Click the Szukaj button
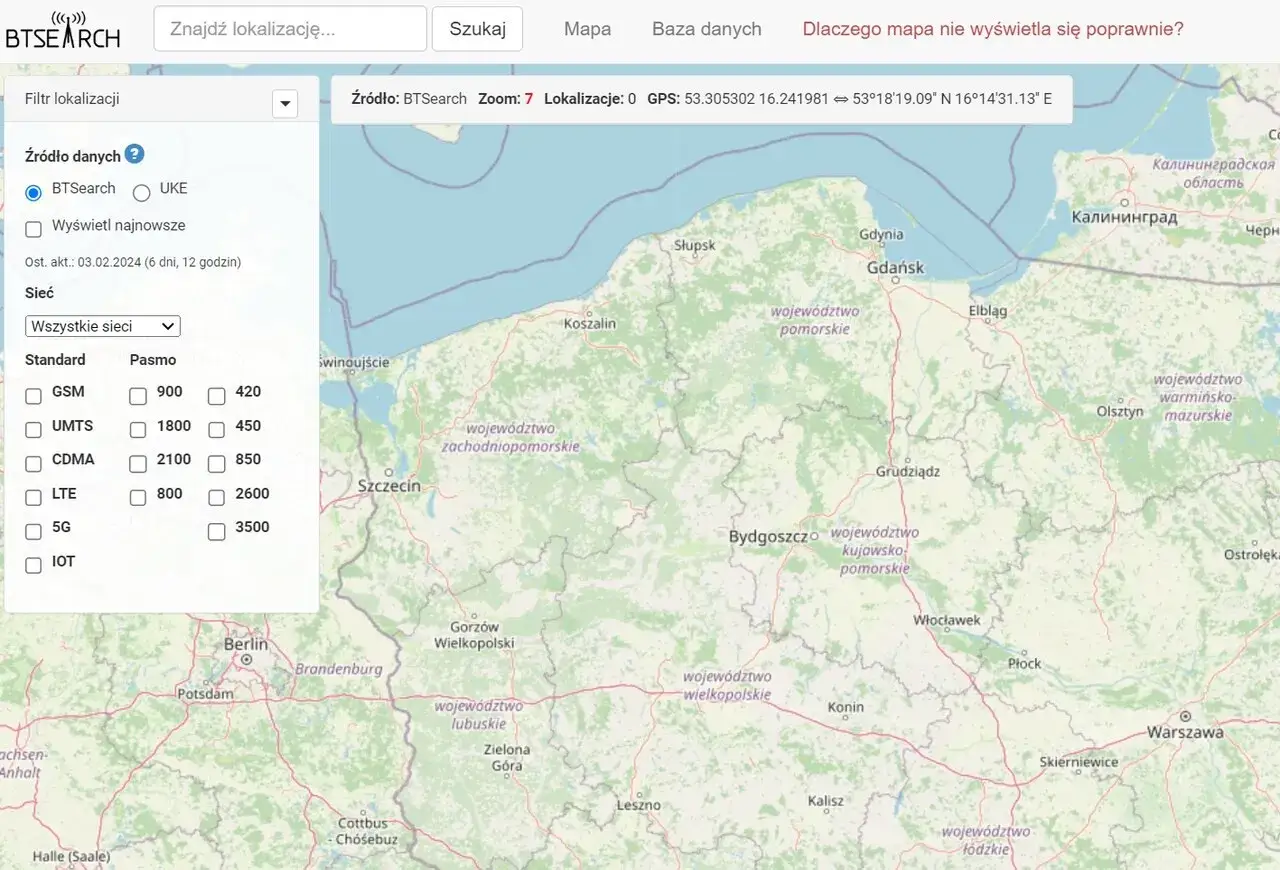Screen dimensions: 1280x870 pos(477,29)
